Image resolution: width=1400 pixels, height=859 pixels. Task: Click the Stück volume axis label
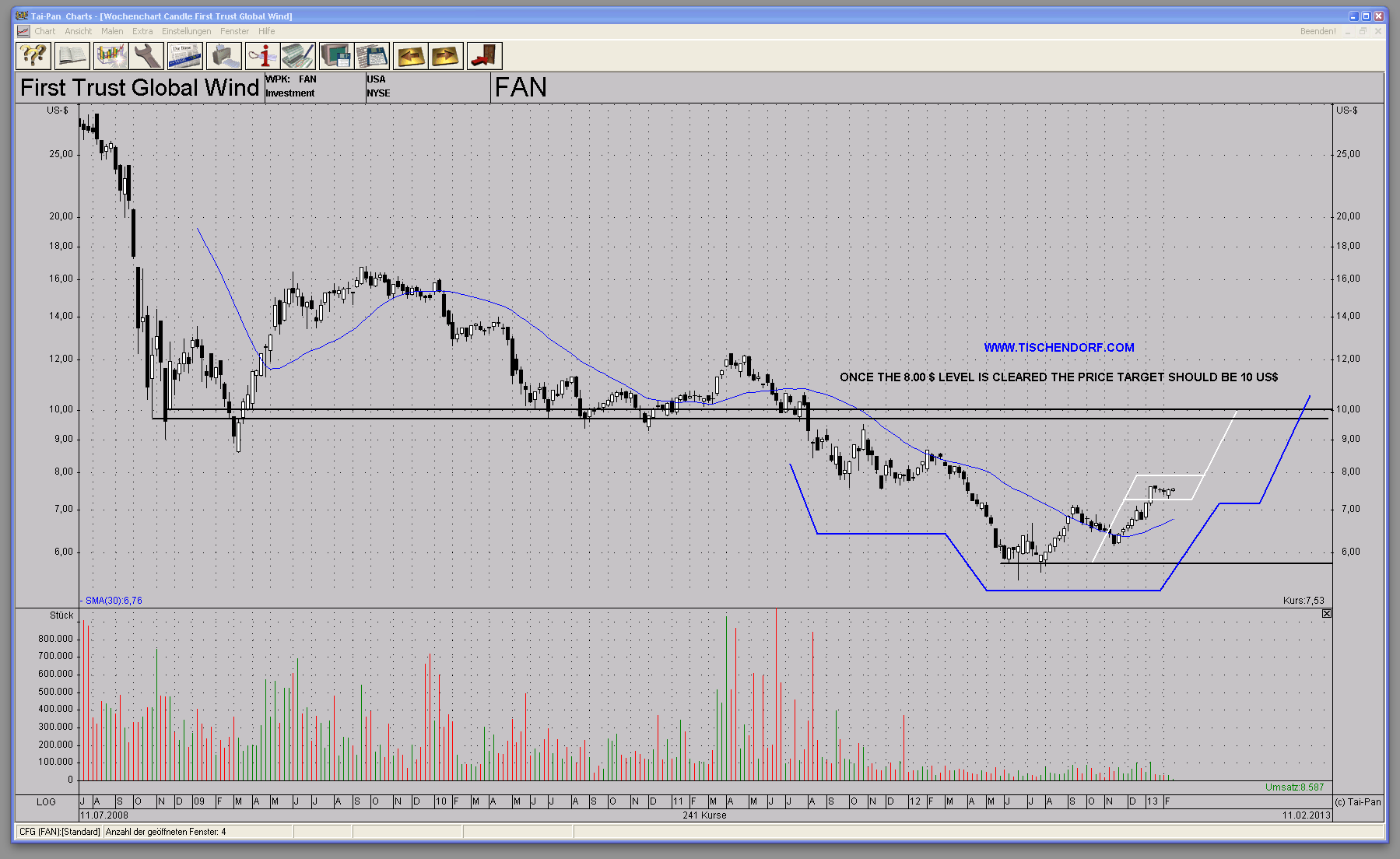[61, 615]
